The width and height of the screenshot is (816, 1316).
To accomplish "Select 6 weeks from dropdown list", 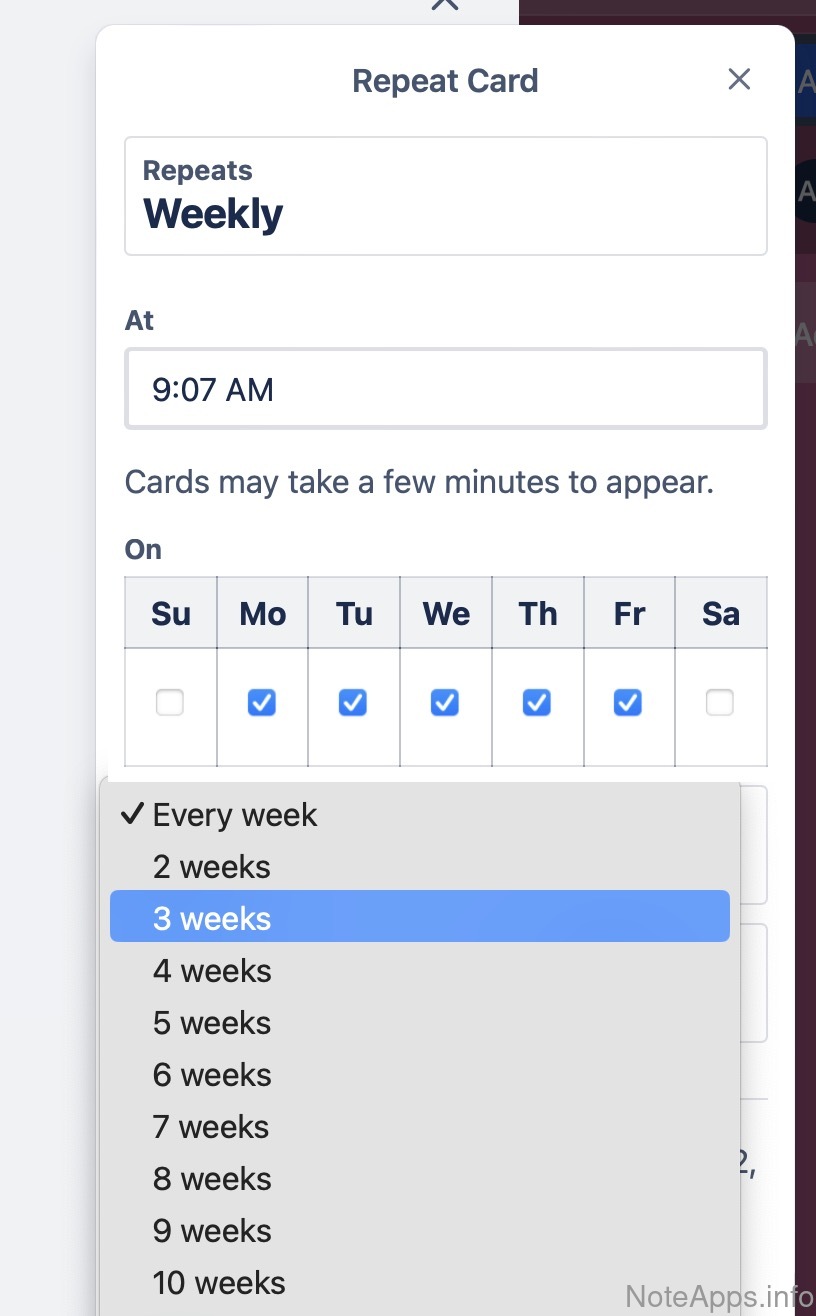I will click(212, 1075).
